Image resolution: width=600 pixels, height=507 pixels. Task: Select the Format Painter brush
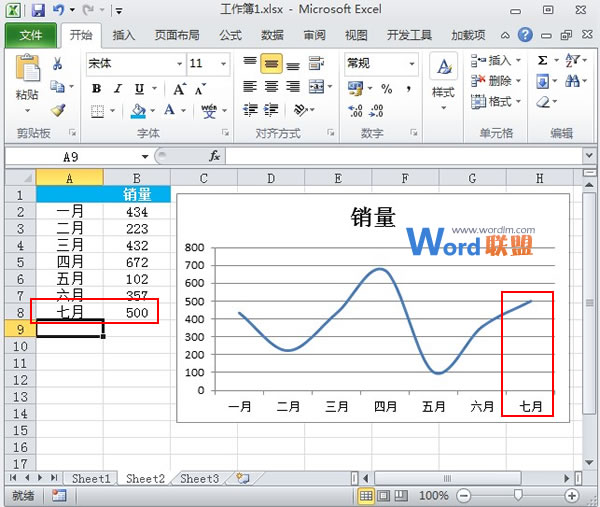(x=58, y=111)
